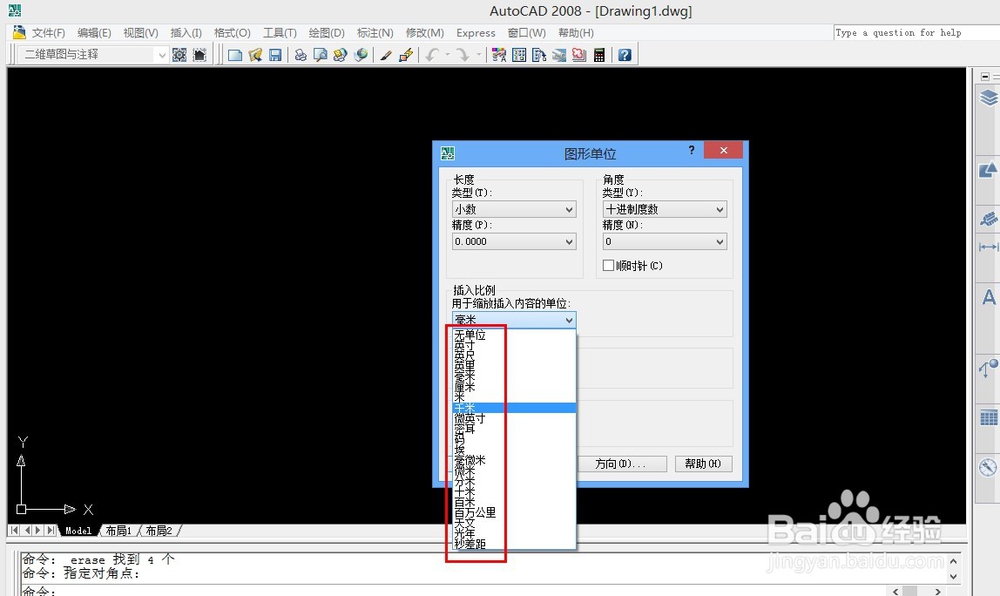Open the 绘图(D) menu
The image size is (1000, 596).
327,33
